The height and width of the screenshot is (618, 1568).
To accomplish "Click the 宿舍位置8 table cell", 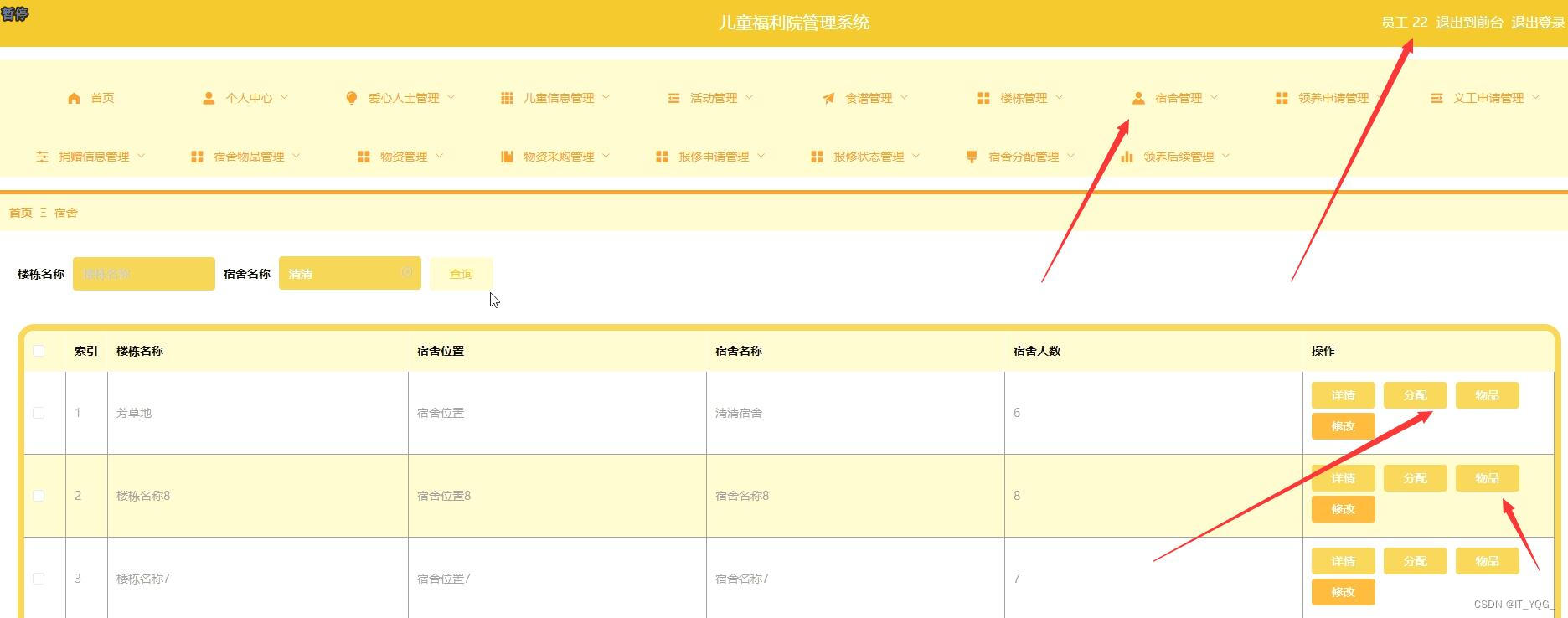I will [x=444, y=496].
